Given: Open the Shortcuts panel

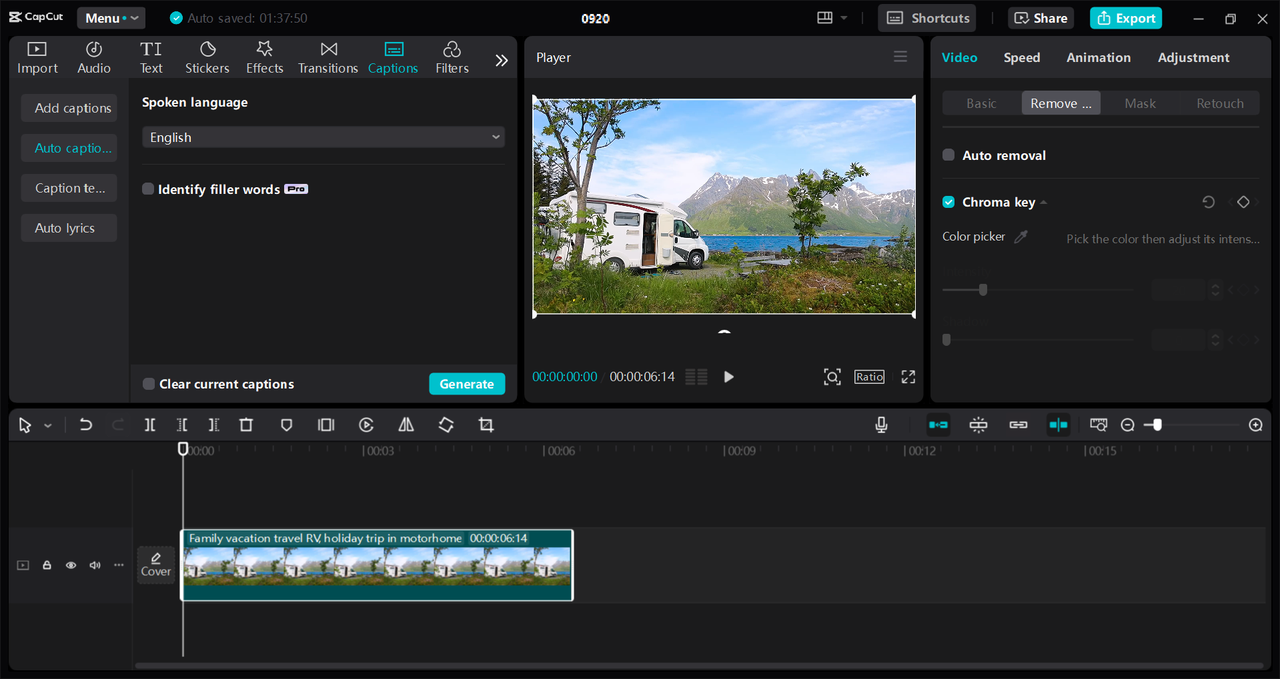Looking at the screenshot, I should 927,18.
